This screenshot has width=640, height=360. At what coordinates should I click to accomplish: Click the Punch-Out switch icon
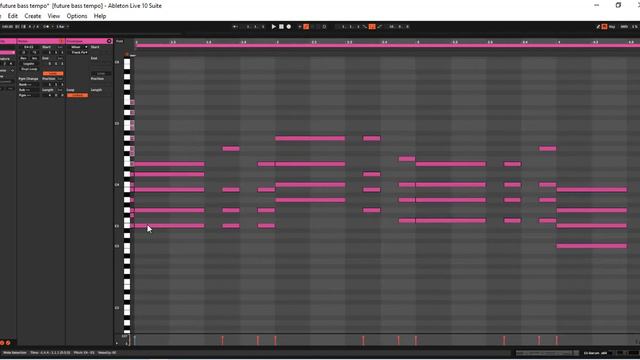coord(380,27)
